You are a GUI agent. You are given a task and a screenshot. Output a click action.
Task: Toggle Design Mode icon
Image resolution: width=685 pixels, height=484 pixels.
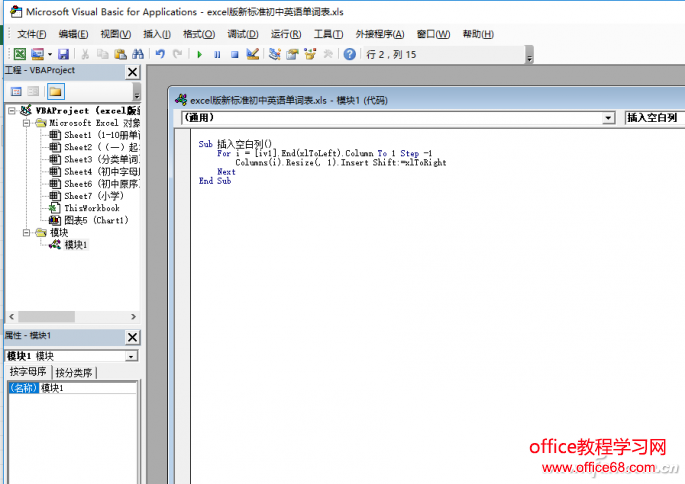[x=253, y=54]
